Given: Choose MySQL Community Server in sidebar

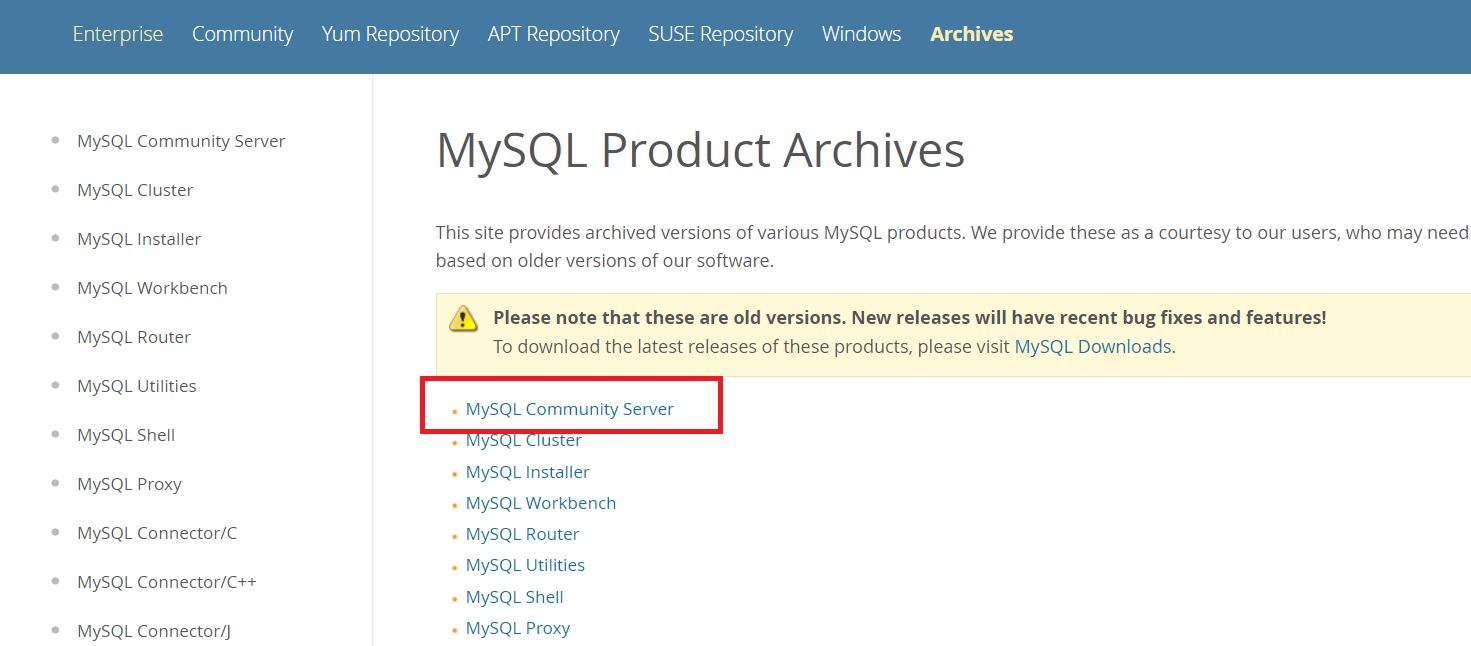Looking at the screenshot, I should (181, 141).
